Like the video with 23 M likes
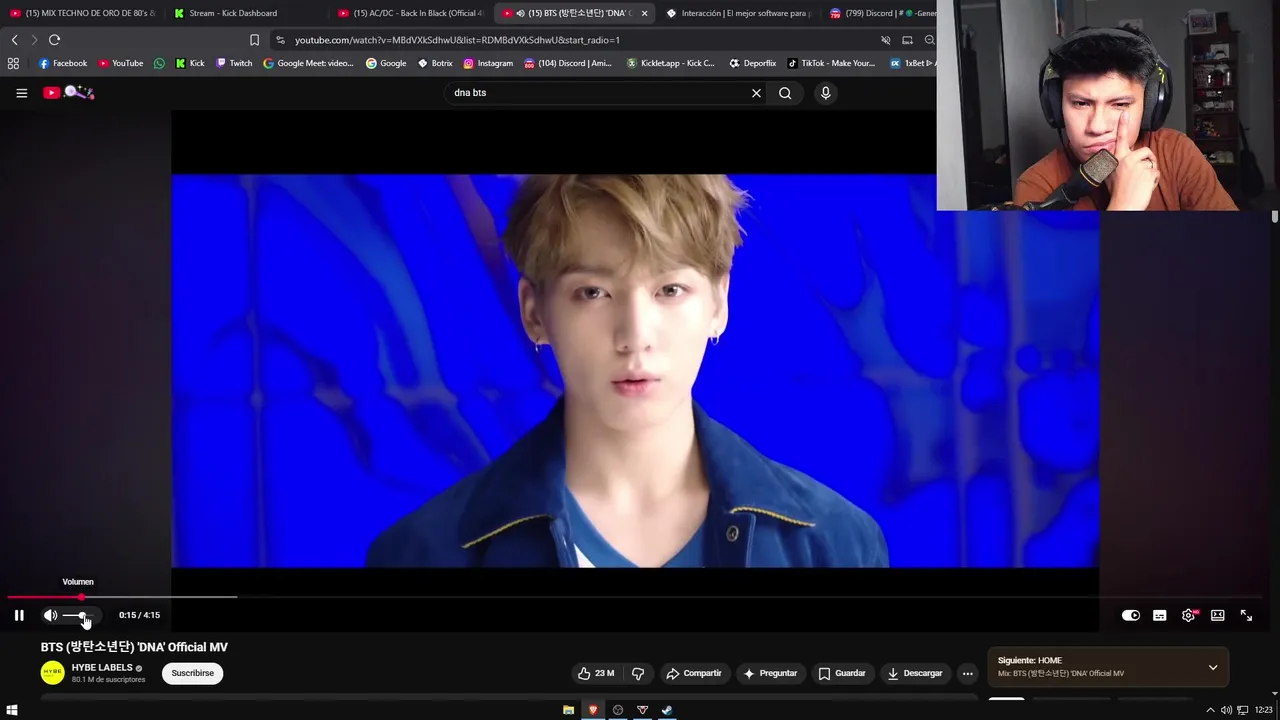Image resolution: width=1280 pixels, height=720 pixels. pos(596,673)
